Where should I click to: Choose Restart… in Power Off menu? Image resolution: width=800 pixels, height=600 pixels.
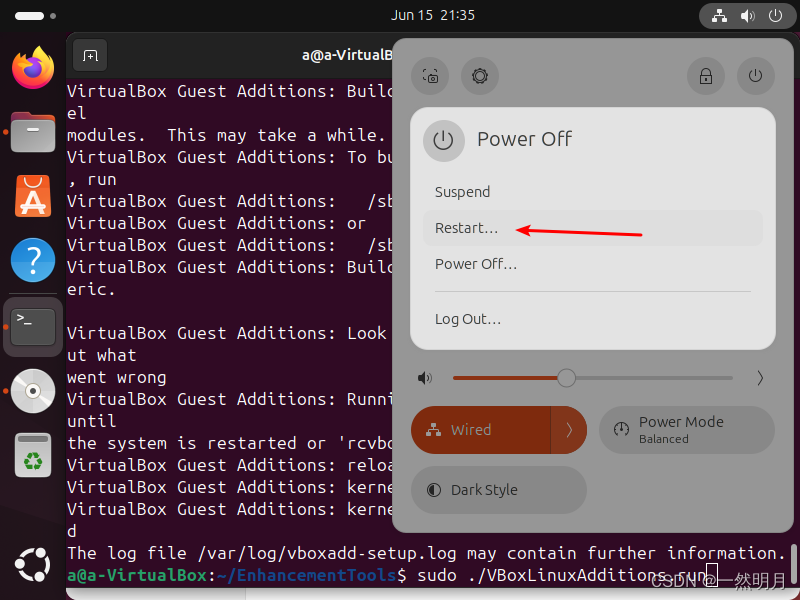[x=592, y=228]
